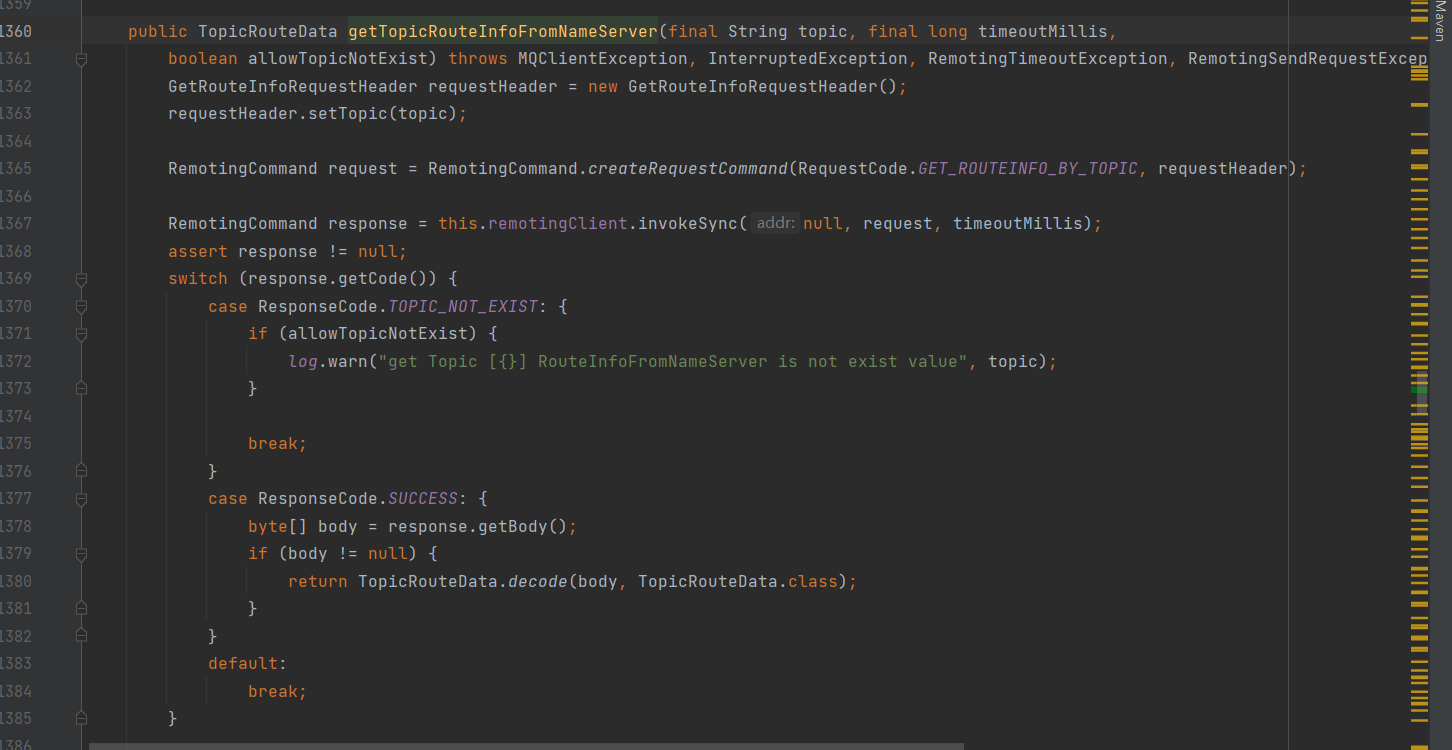Click the green marker in the error stripe

[x=1419, y=390]
